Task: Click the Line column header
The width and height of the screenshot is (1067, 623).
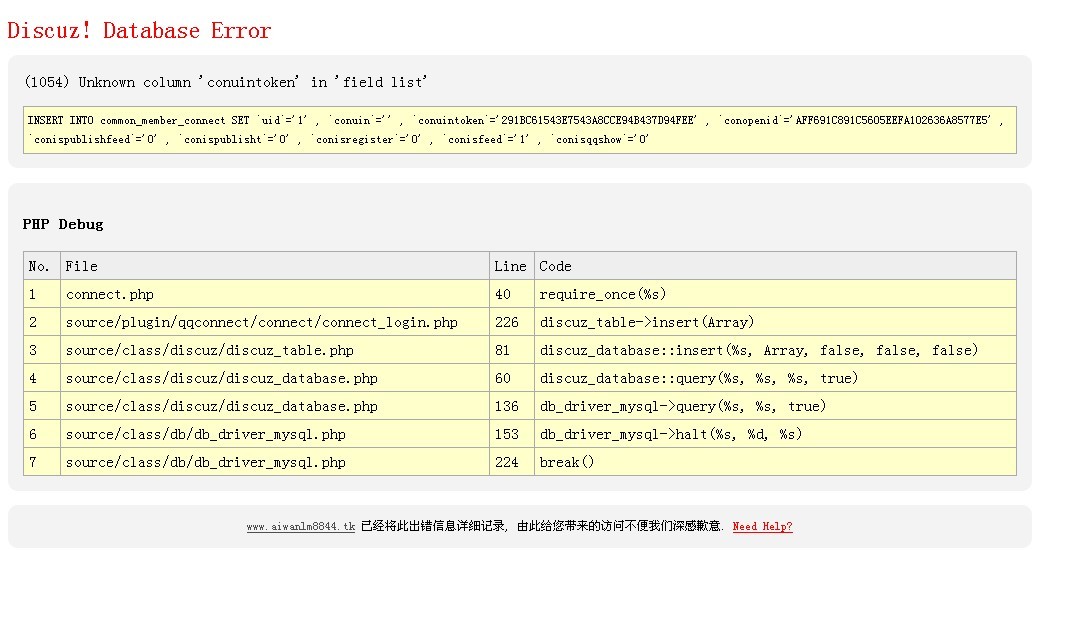Action: (x=512, y=266)
